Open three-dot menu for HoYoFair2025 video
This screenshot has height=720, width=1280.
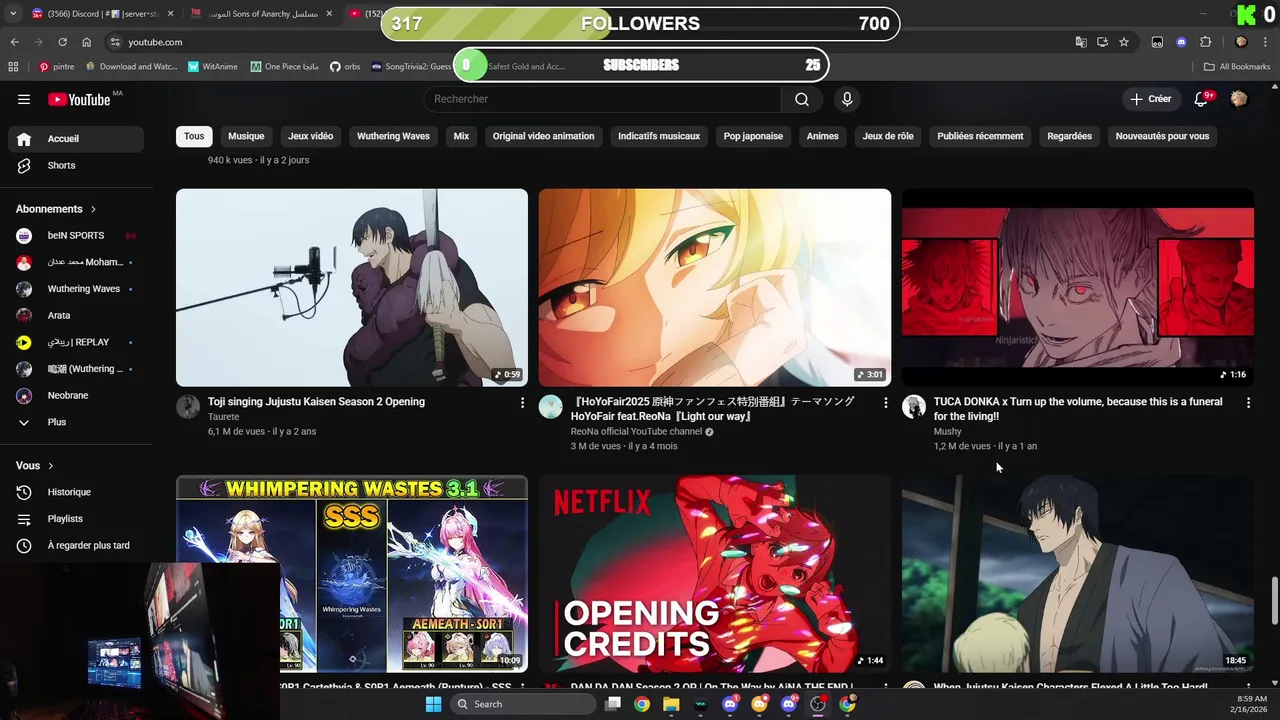tap(885, 402)
